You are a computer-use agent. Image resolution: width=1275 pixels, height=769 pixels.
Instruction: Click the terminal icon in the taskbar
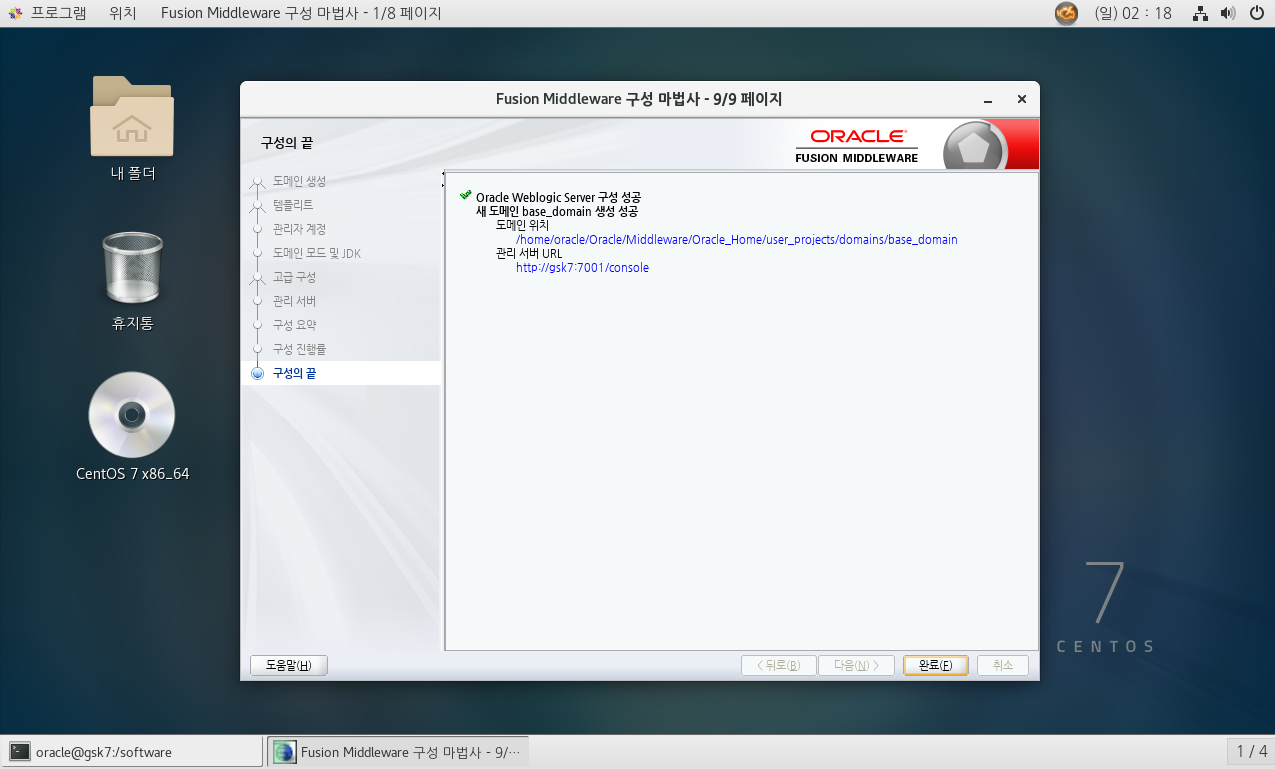click(x=20, y=752)
